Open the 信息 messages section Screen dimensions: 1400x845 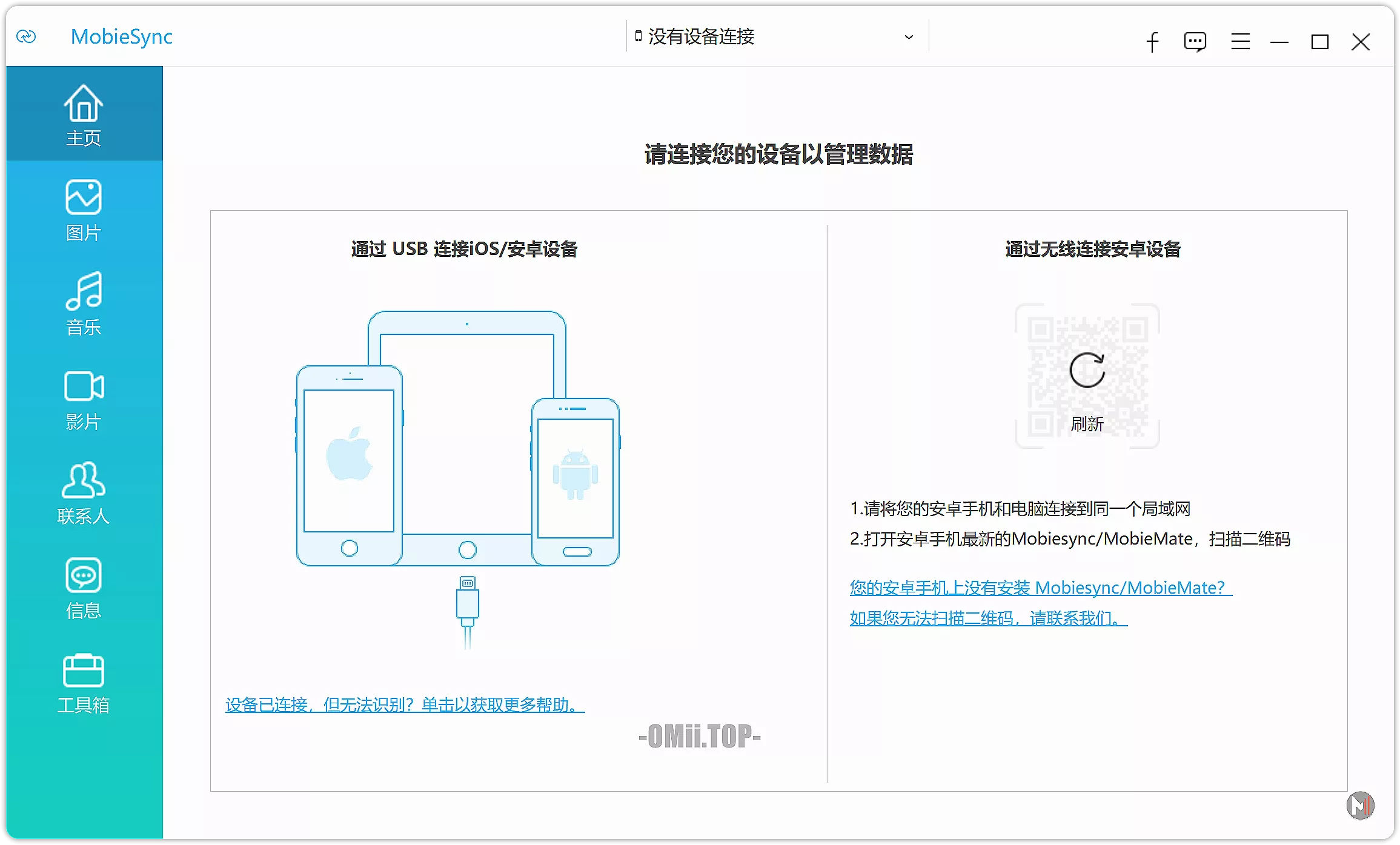coord(84,589)
